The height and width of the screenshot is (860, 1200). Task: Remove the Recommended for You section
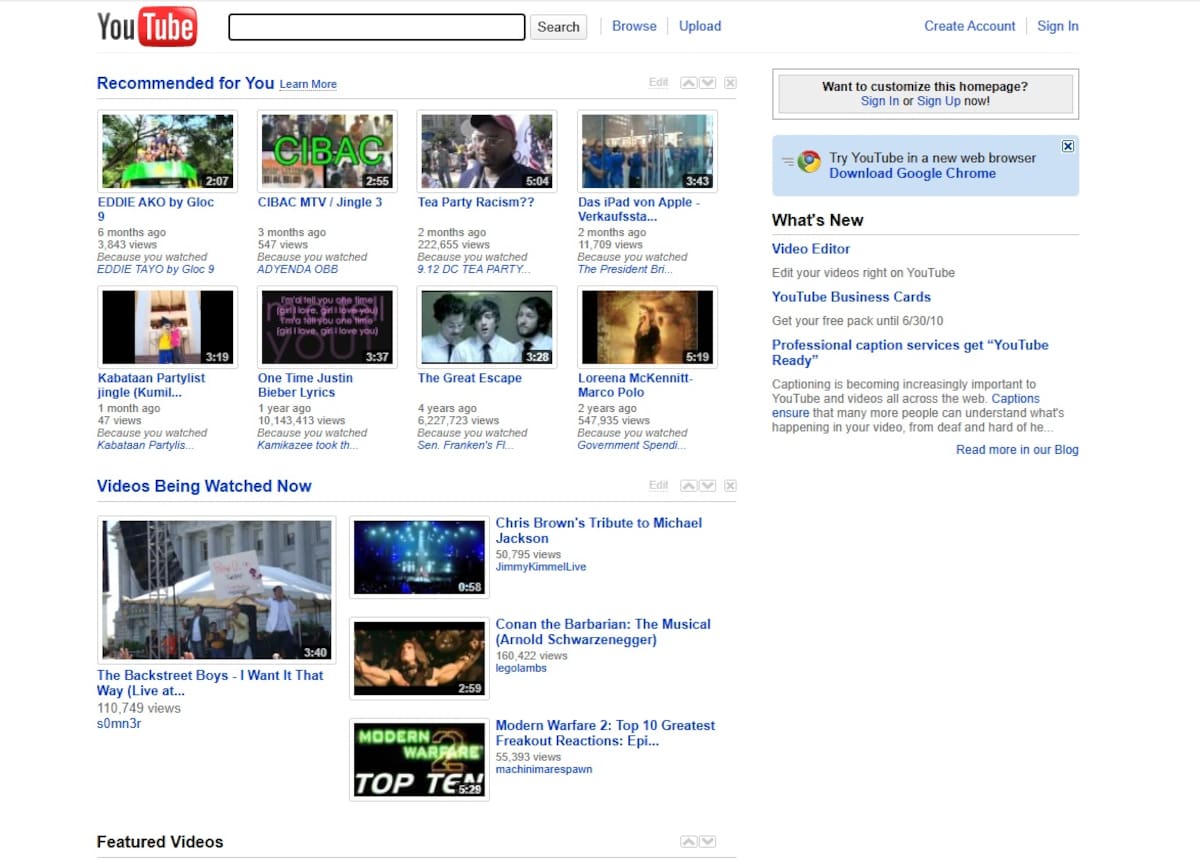(730, 83)
